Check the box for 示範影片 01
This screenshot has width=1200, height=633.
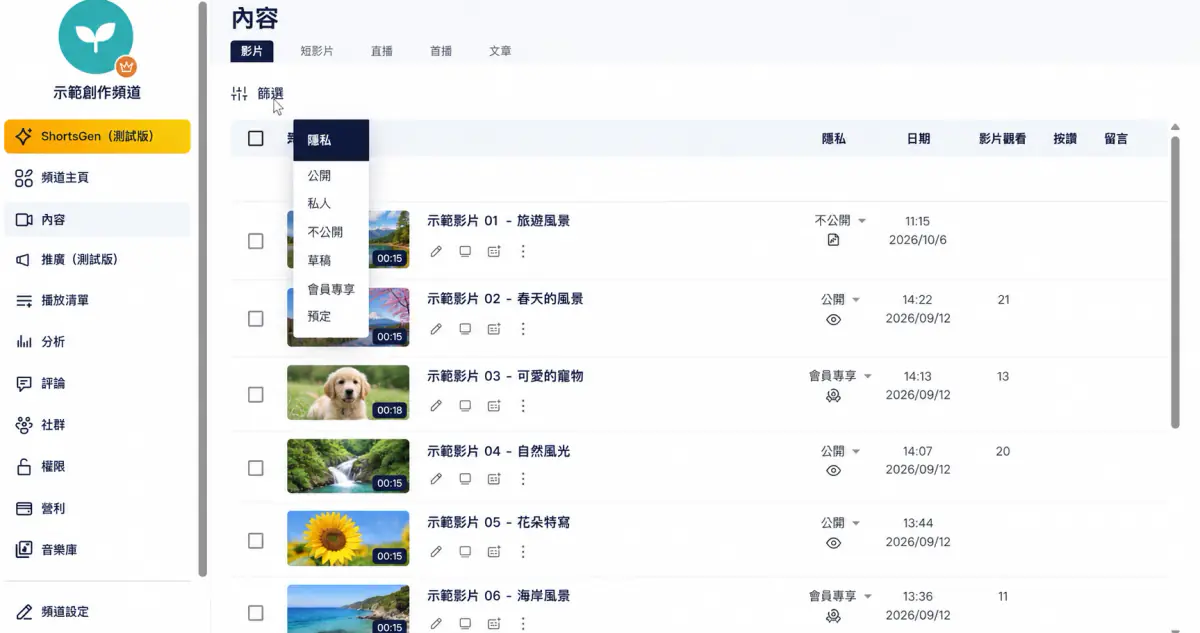256,242
